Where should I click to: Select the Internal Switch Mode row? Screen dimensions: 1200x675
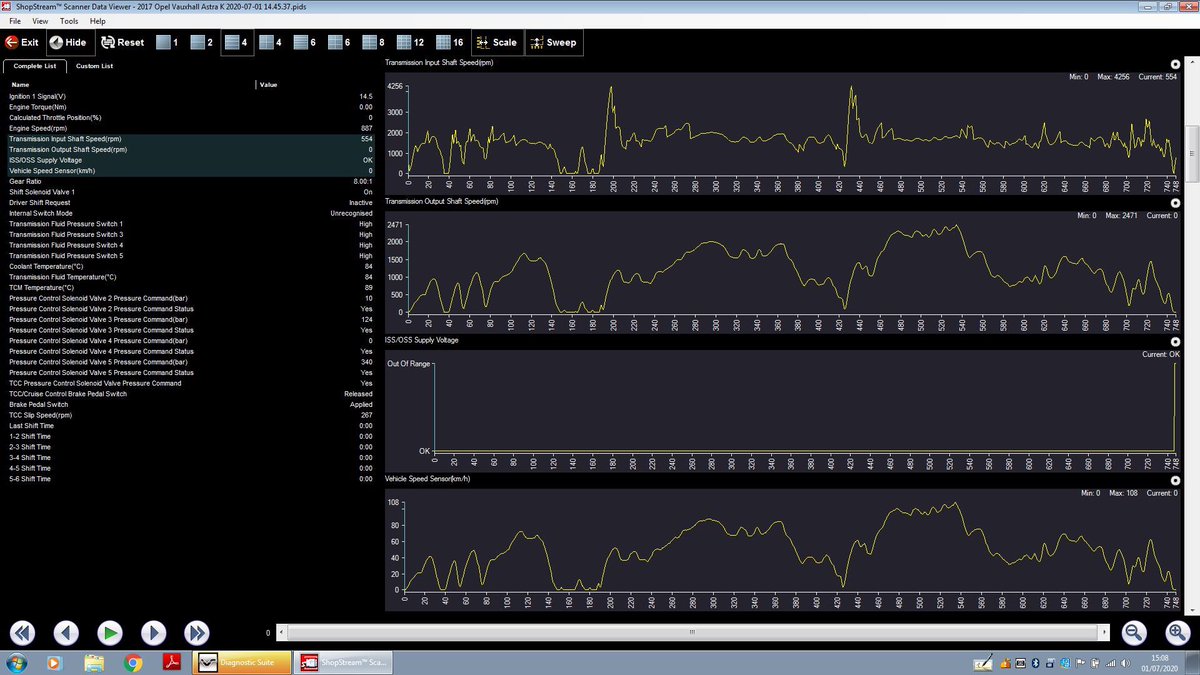(x=190, y=213)
